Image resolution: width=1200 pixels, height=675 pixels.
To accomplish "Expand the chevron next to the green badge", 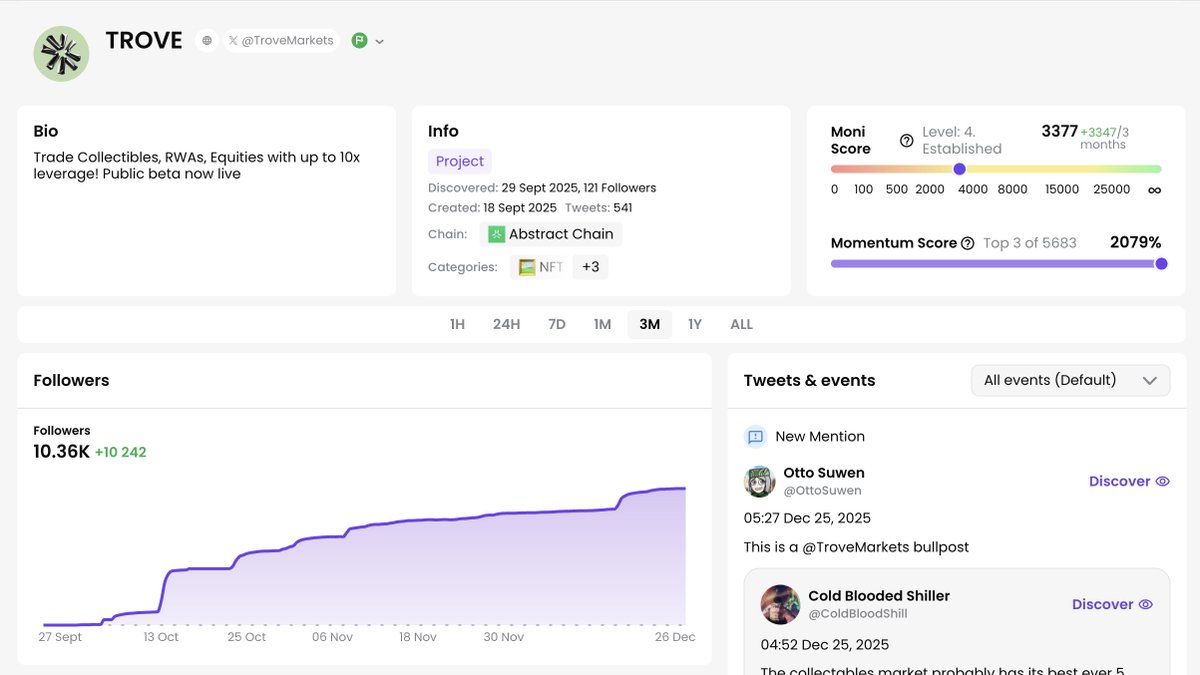I will (x=380, y=42).
